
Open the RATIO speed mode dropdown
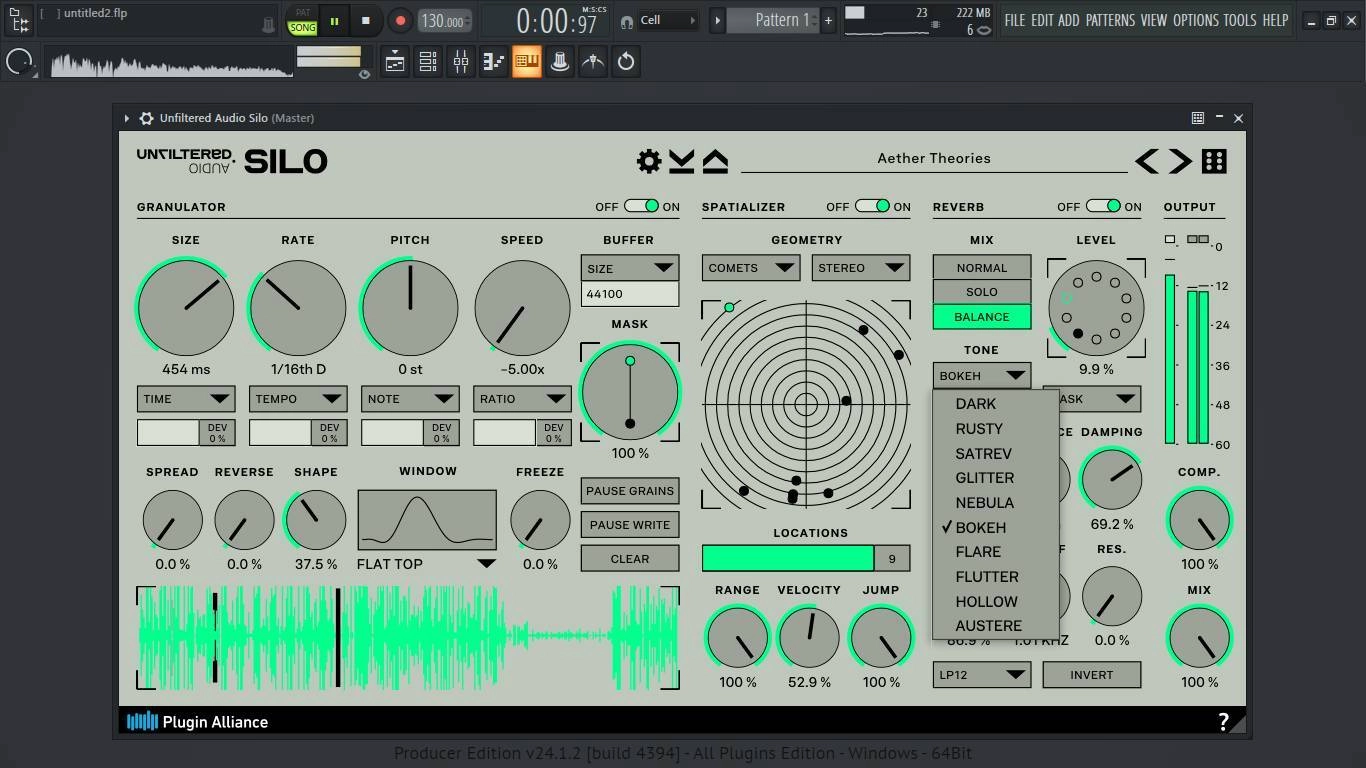point(522,399)
